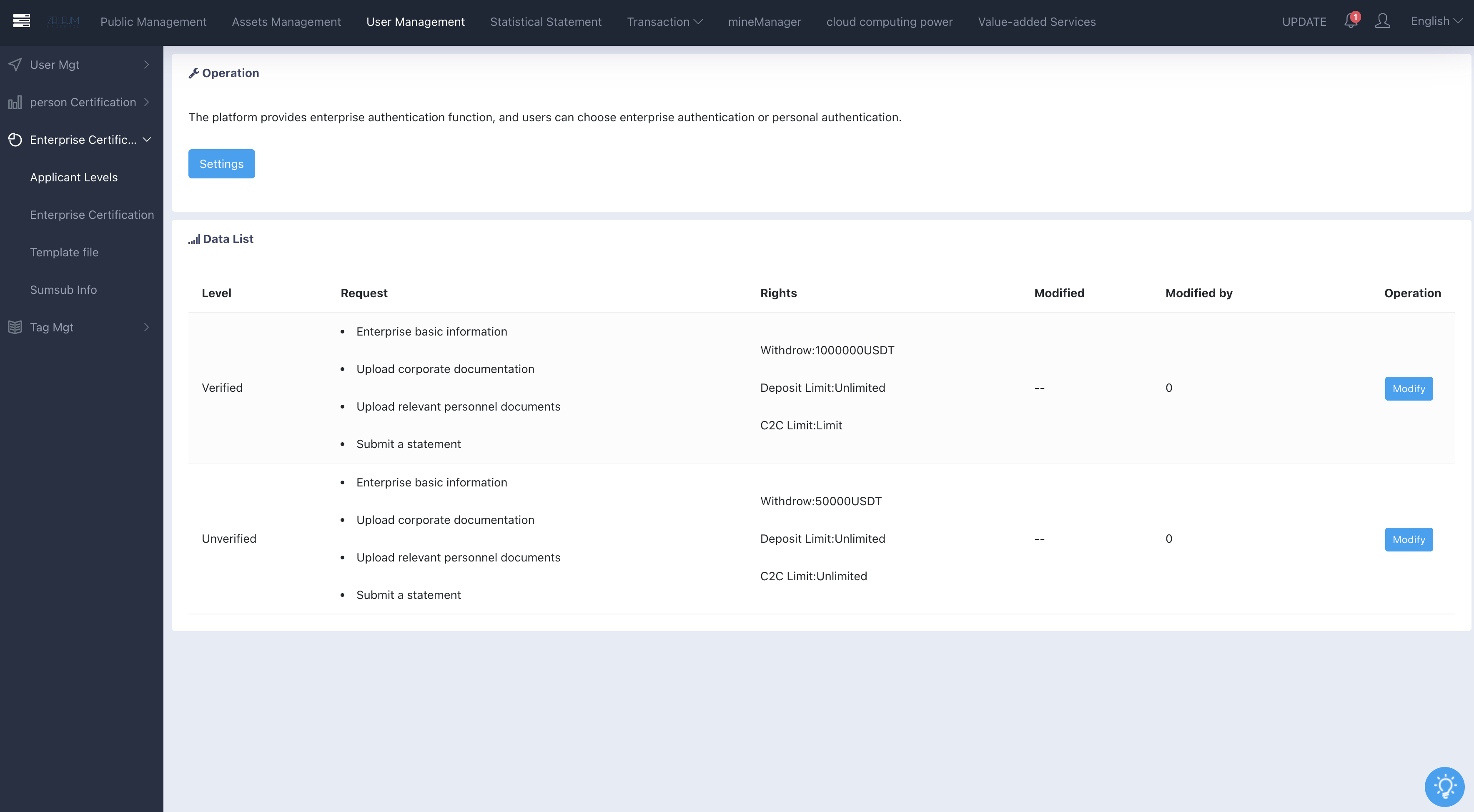Click Upload relevant personnel documents in Unverified row
1474x812 pixels.
[459, 557]
